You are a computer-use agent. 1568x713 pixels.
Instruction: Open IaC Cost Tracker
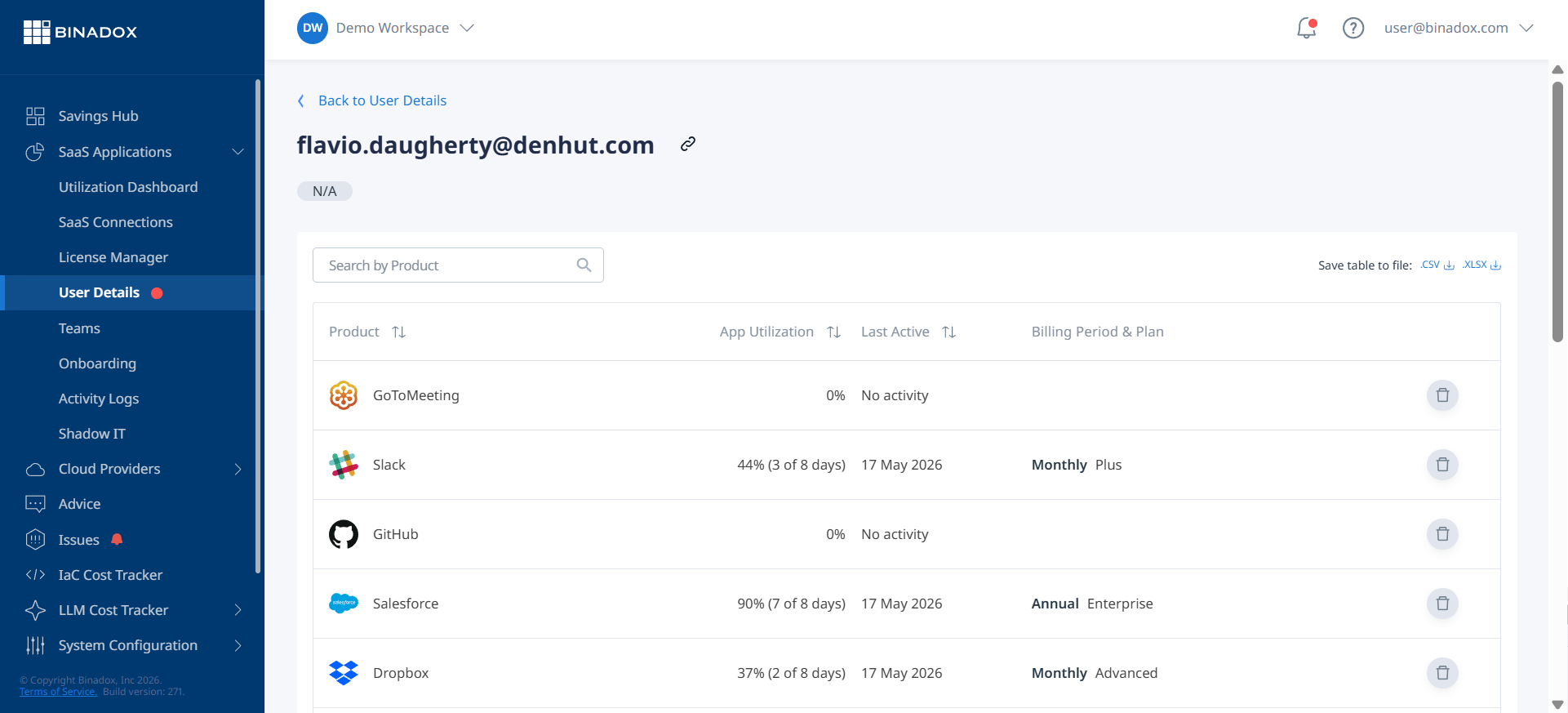click(110, 575)
